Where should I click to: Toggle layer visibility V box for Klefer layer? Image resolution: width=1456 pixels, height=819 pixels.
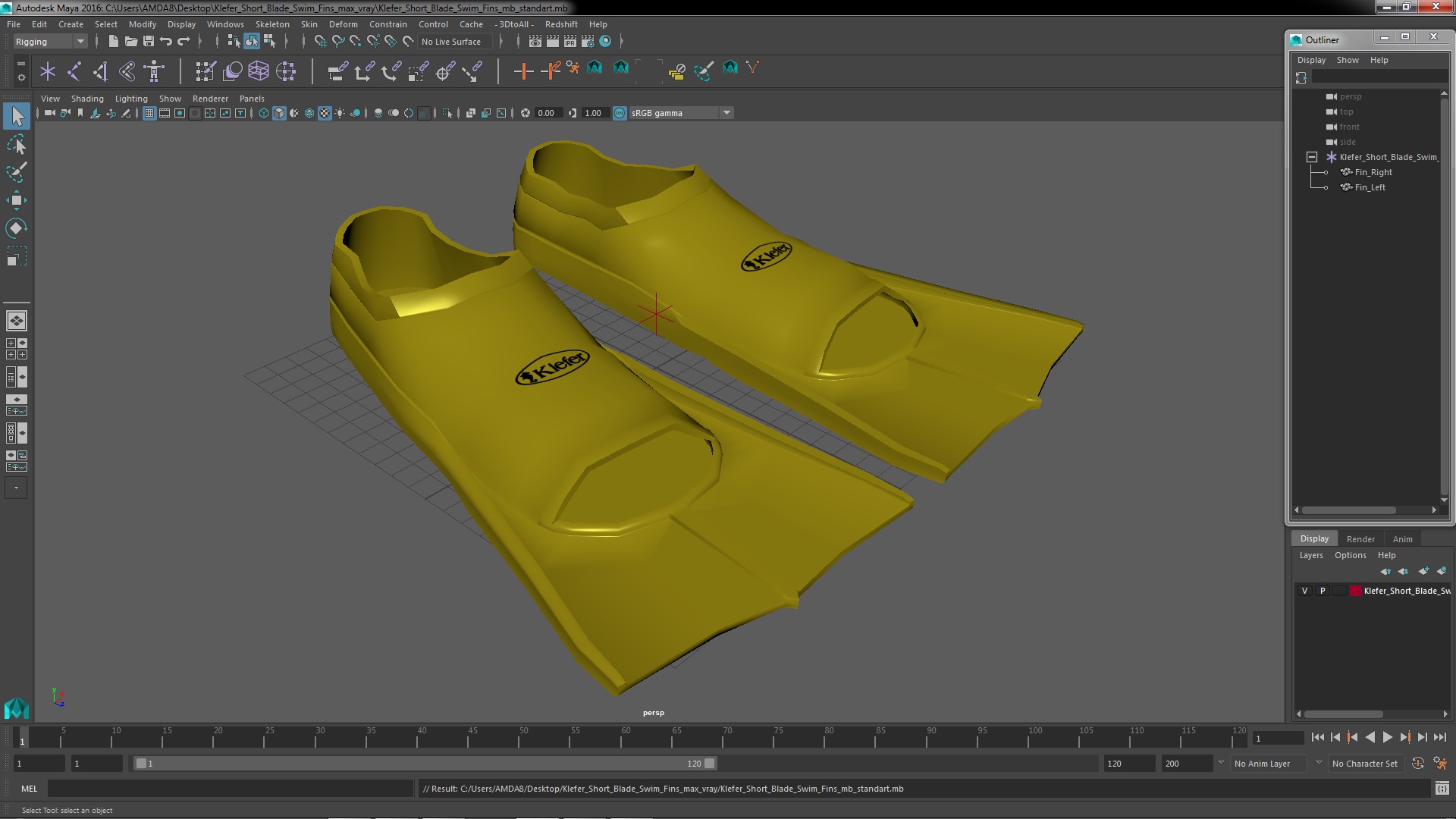point(1304,591)
